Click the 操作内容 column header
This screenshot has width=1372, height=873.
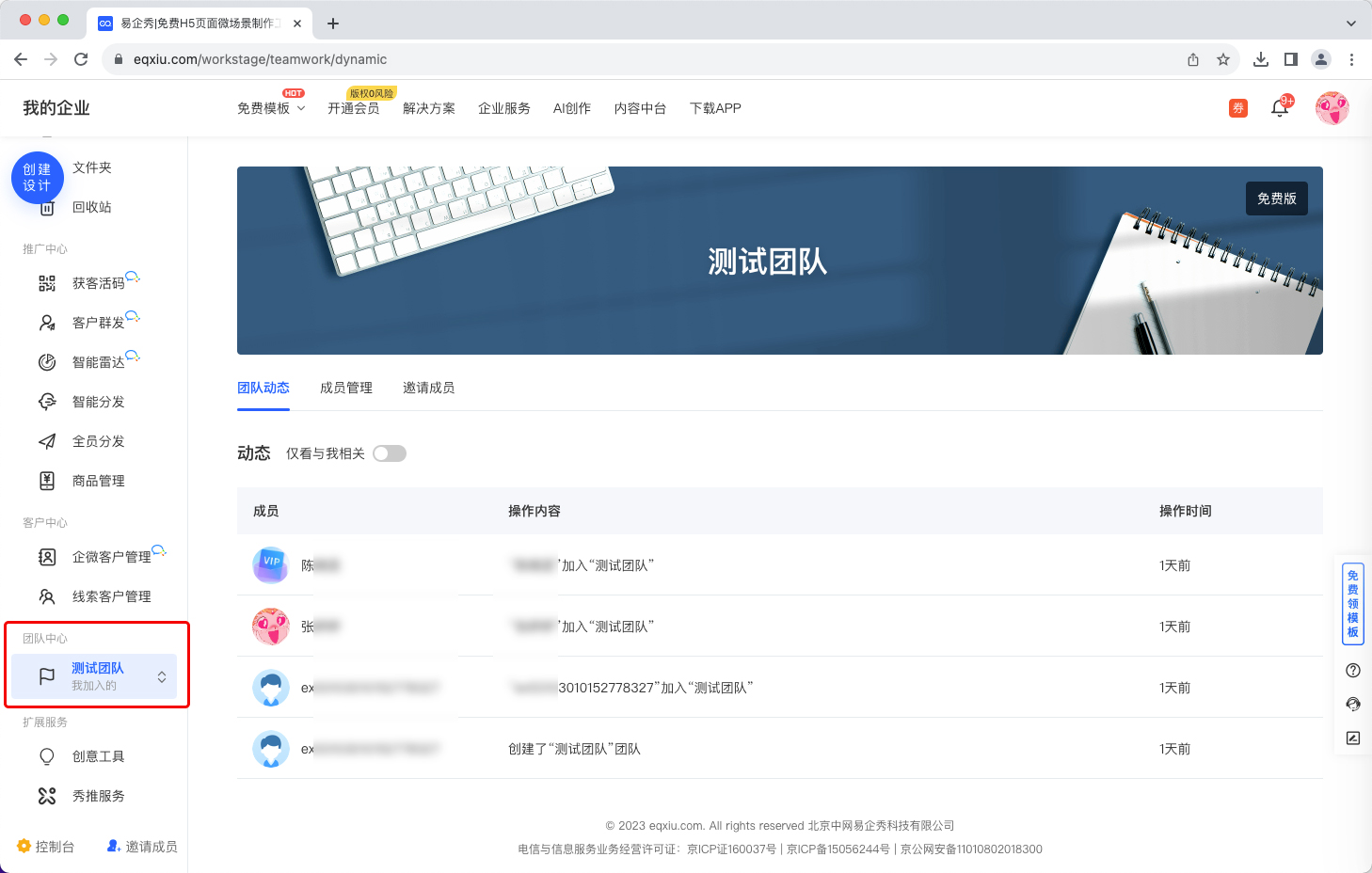pyautogui.click(x=534, y=511)
